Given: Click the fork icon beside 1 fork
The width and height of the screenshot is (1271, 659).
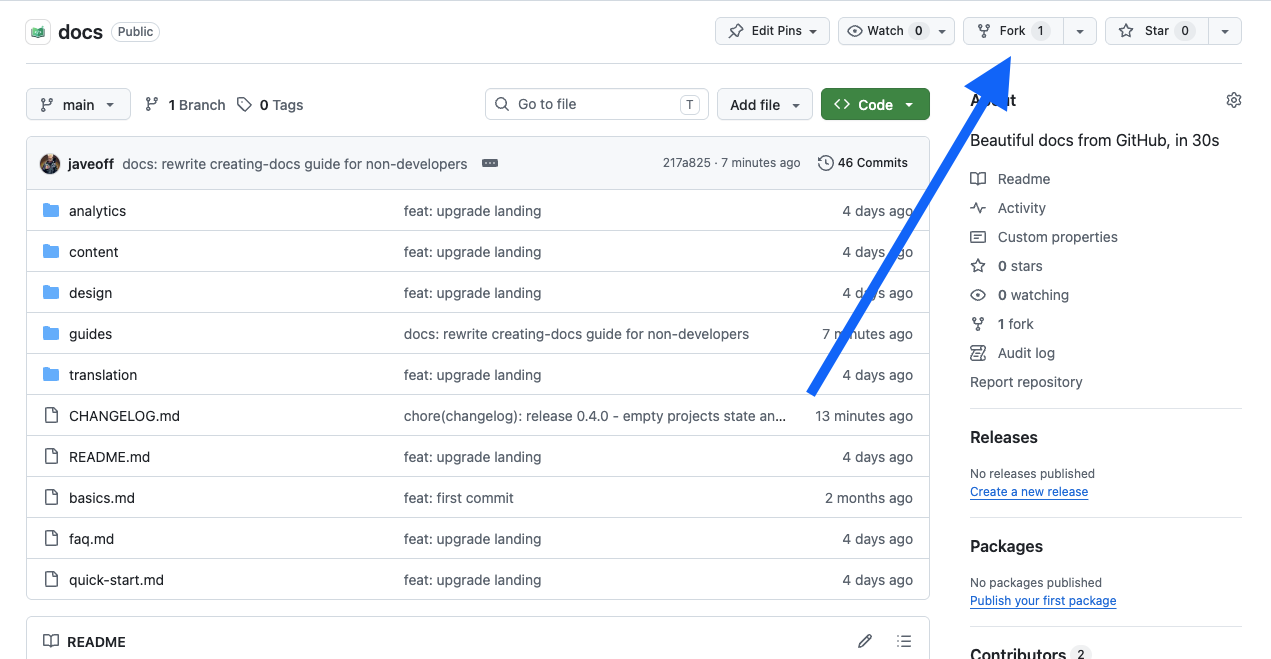Looking at the screenshot, I should 978,324.
